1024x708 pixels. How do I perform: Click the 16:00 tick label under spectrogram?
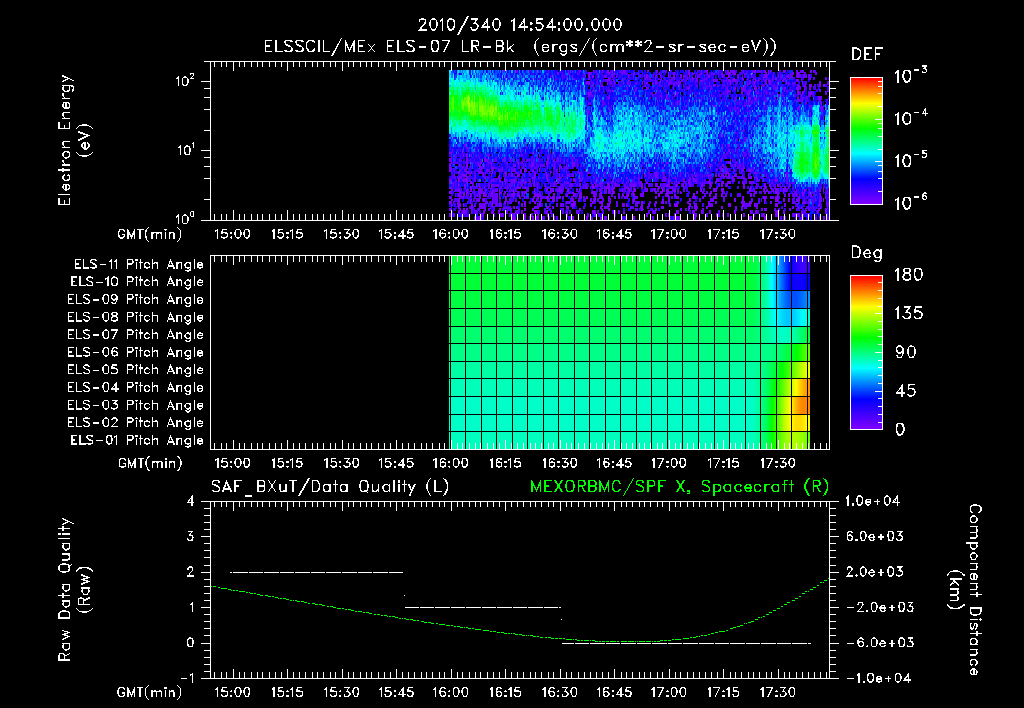(450, 234)
